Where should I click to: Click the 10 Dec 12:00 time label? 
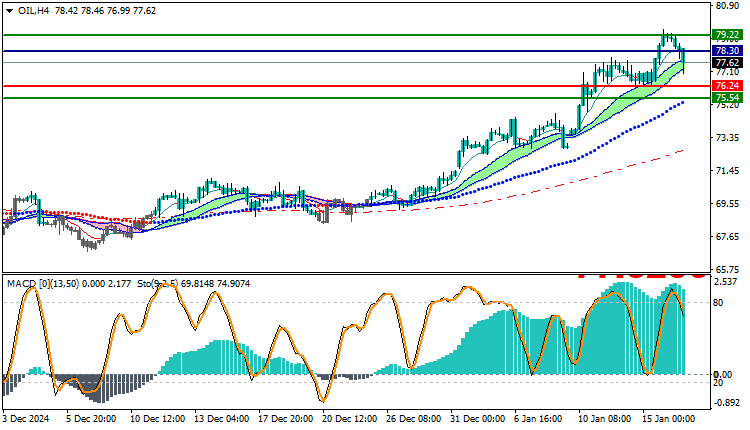pos(157,419)
